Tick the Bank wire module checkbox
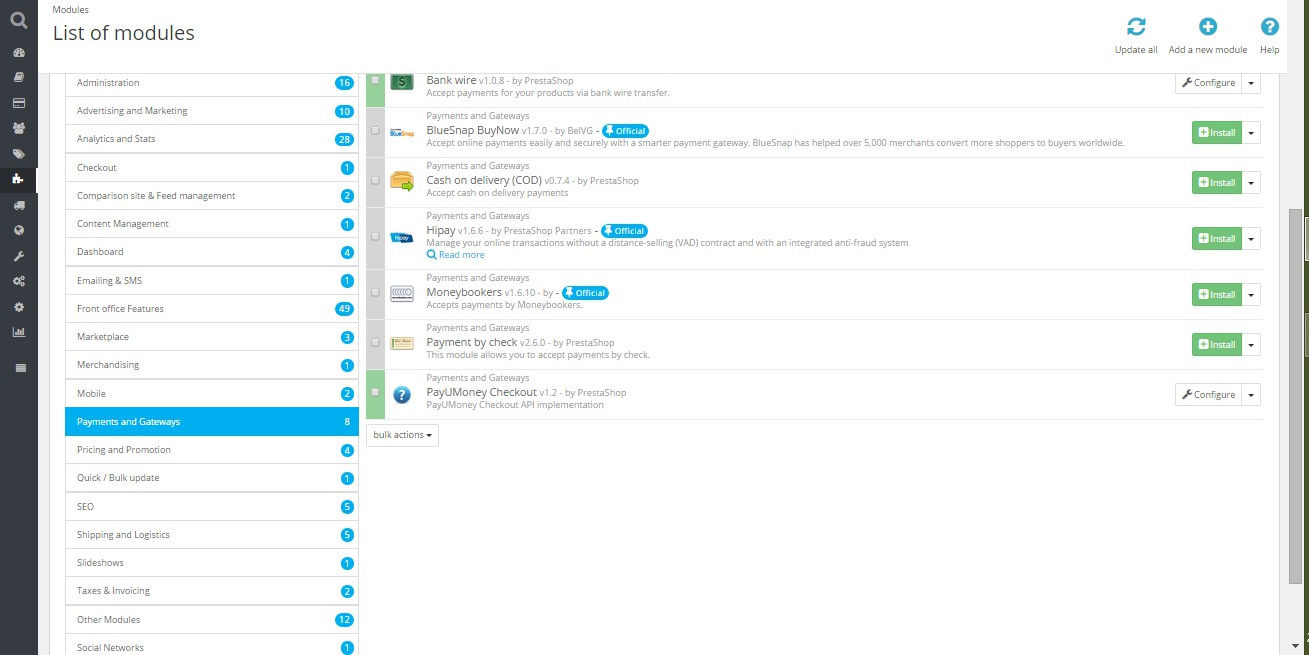The image size is (1309, 655). (375, 80)
